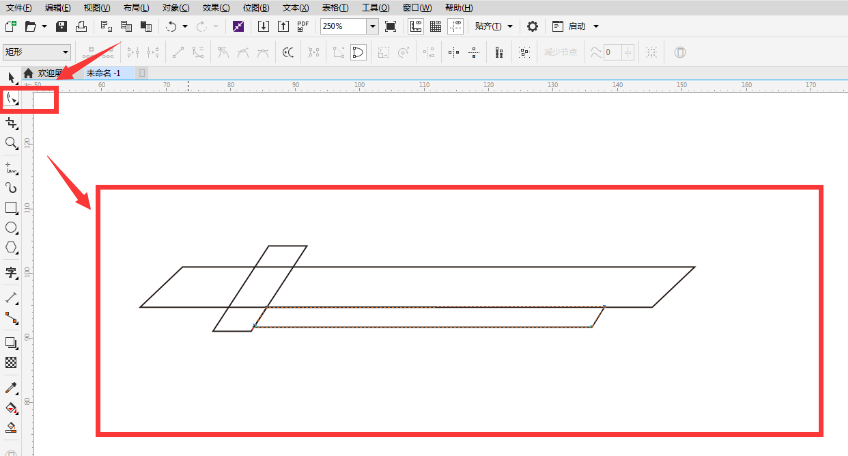Viewport: 848px width, 456px height.
Task: Select the Drop Shadow tool
Action: pyautogui.click(x=11, y=343)
